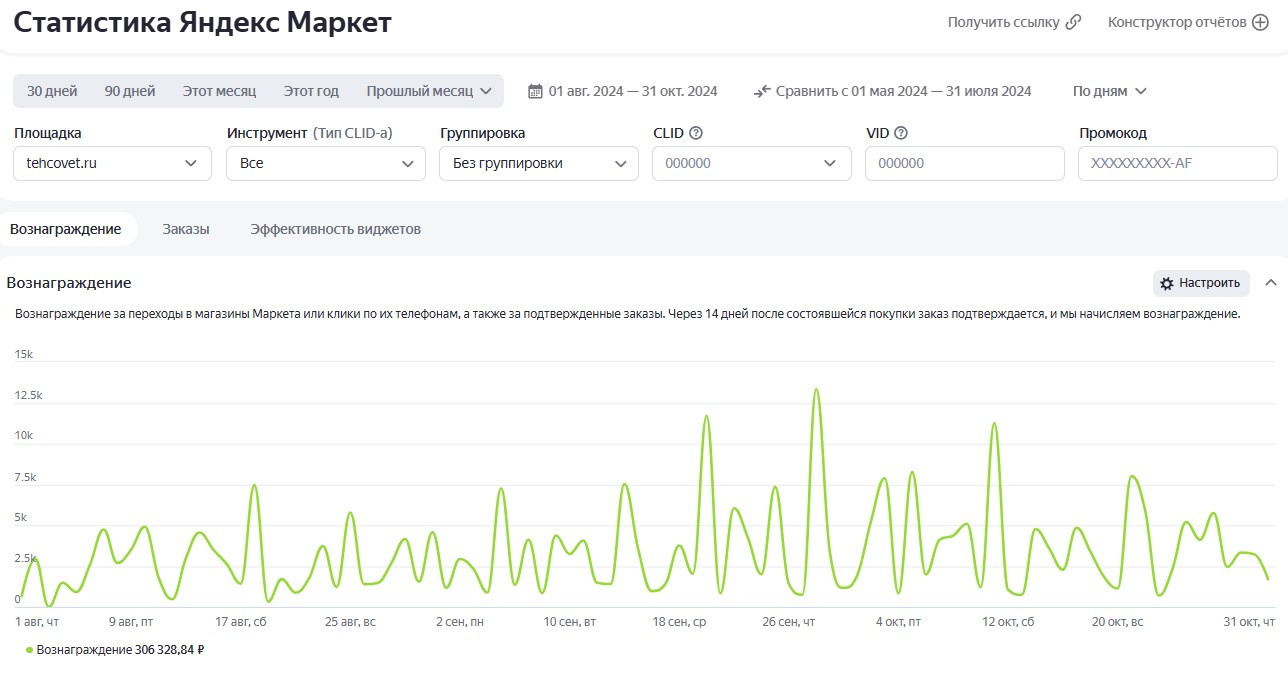Screen dimensions: 1288x677
Task: Click the link chain icon
Action: coord(1073,22)
